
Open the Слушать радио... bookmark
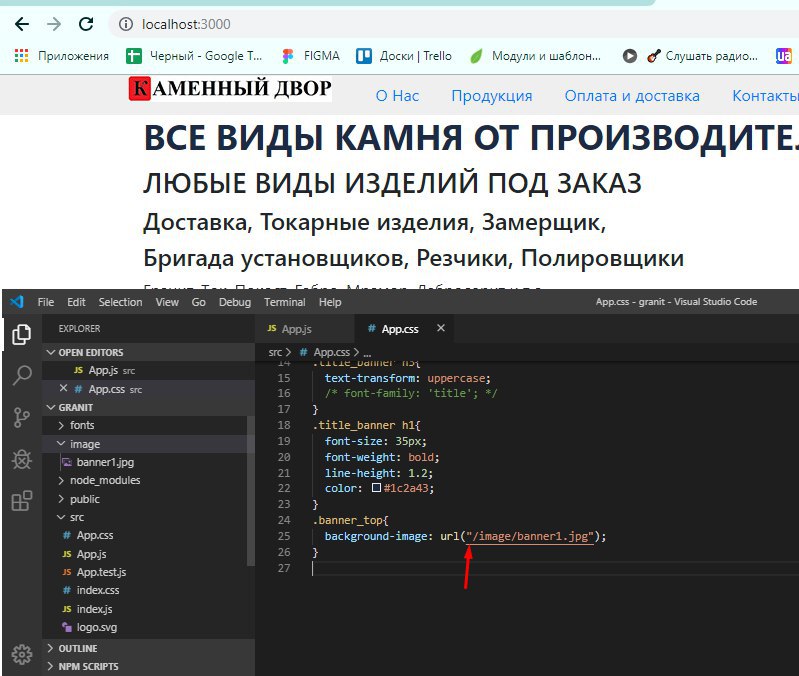(x=702, y=56)
